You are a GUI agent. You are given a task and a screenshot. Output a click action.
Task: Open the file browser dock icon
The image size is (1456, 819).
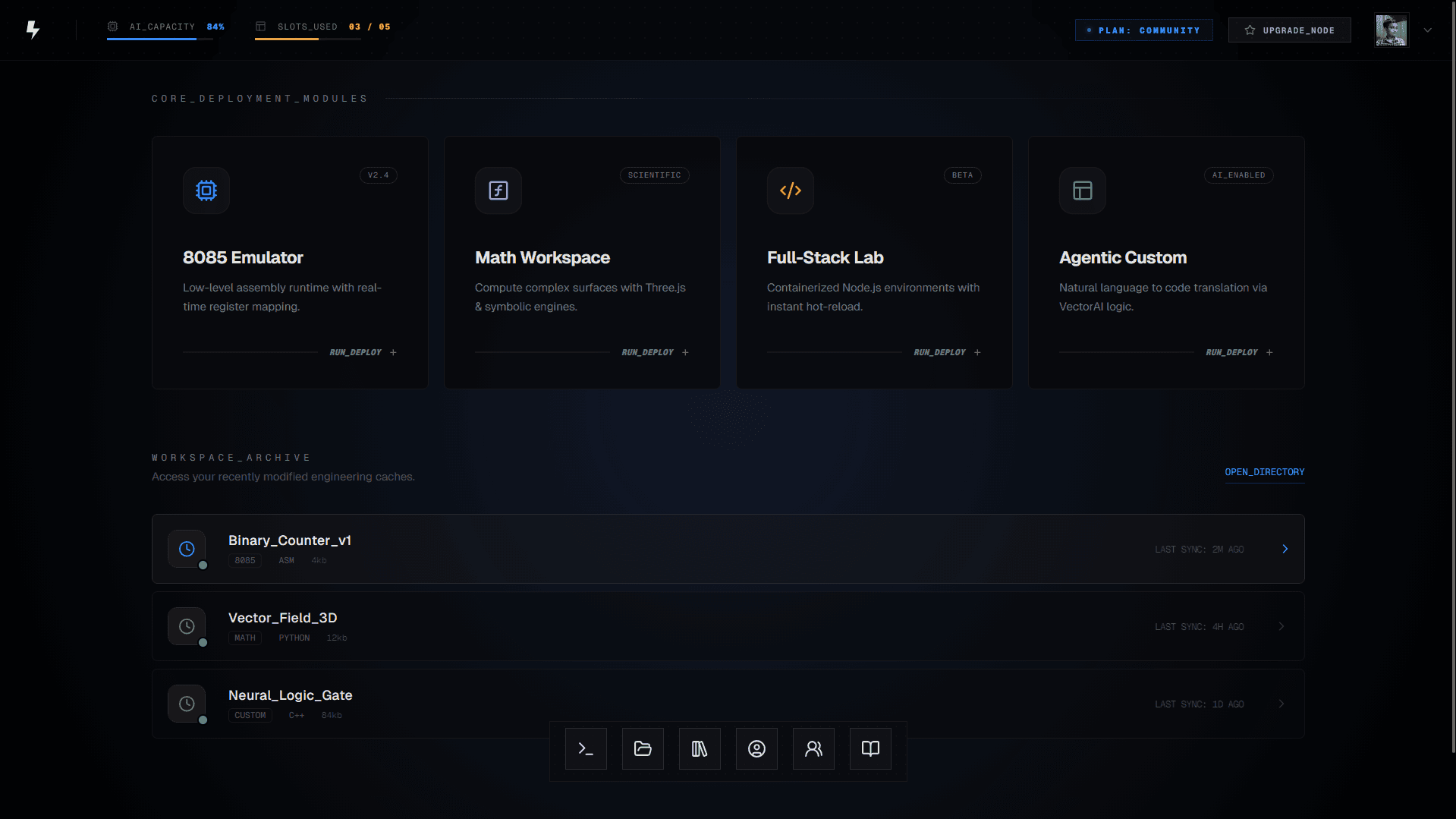(642, 748)
